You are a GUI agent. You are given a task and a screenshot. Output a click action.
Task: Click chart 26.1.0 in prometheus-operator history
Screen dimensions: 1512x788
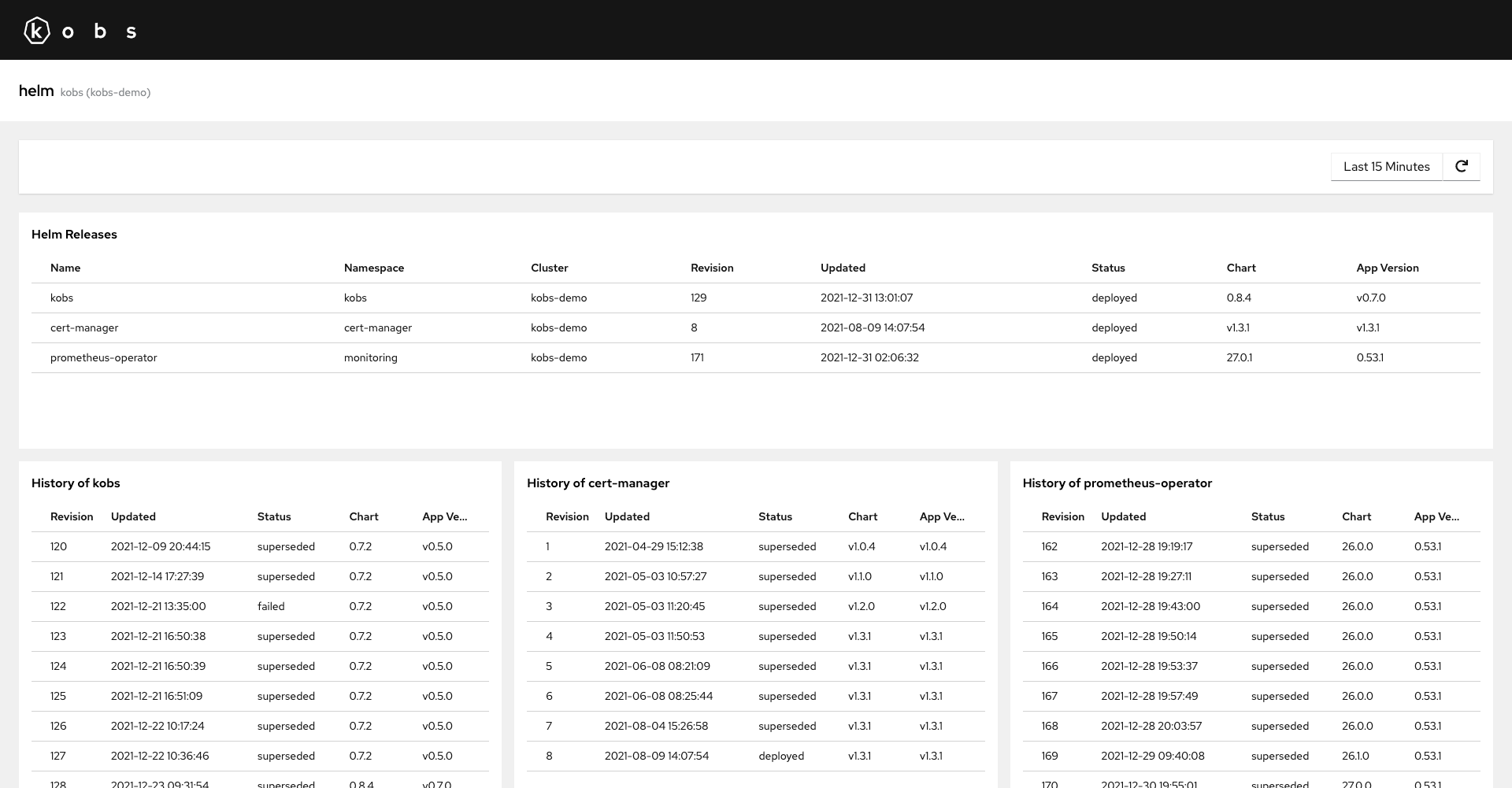(x=1355, y=756)
